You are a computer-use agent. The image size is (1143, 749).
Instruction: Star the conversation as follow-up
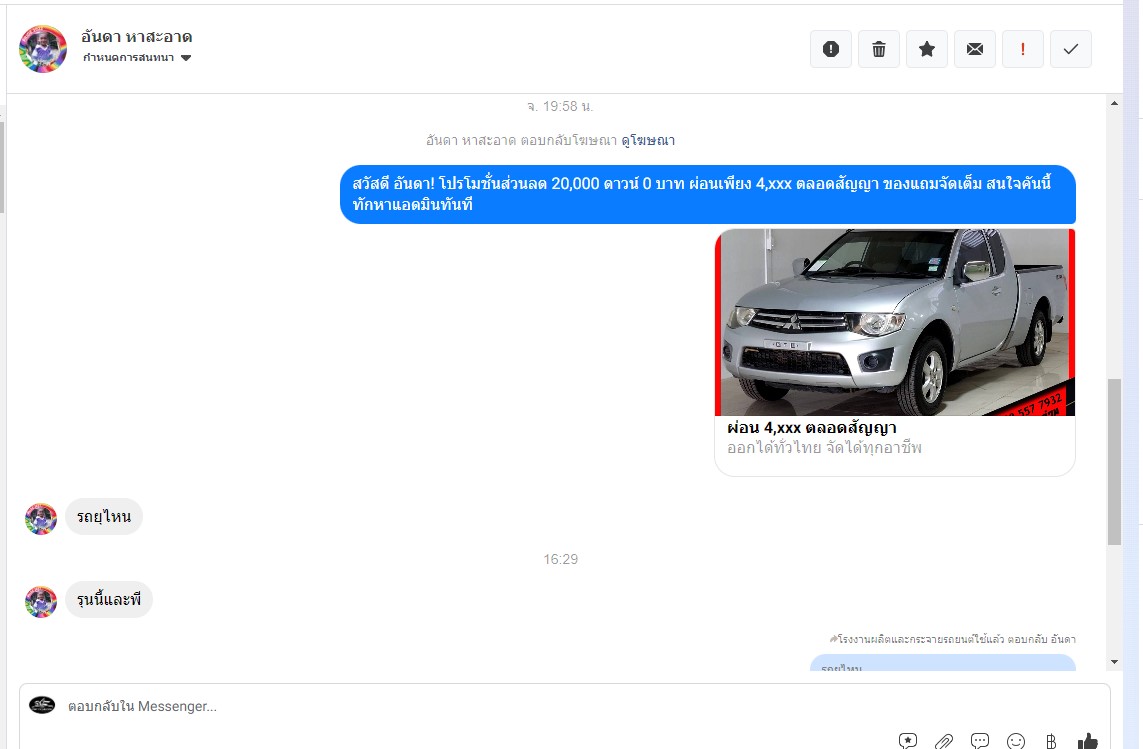click(x=927, y=49)
